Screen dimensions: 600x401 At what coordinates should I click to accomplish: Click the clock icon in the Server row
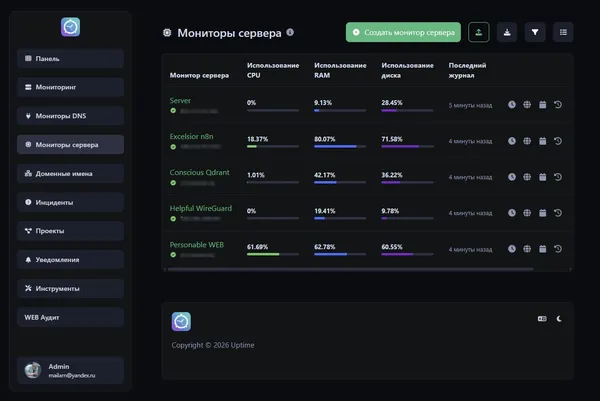[512, 104]
